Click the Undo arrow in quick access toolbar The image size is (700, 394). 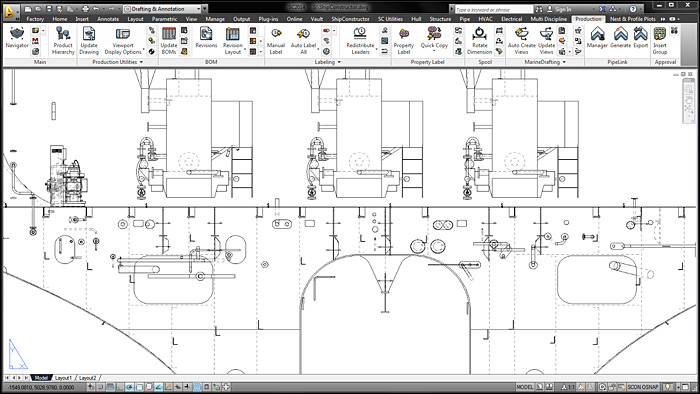96,9
